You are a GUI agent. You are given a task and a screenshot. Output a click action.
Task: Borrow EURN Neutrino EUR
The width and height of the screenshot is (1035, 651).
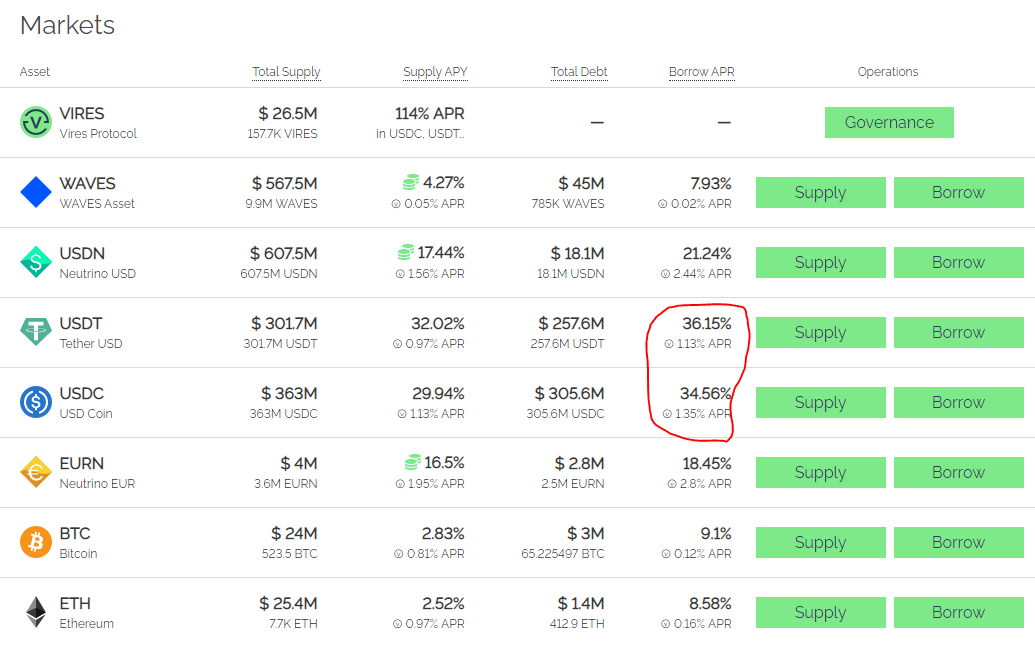click(958, 472)
